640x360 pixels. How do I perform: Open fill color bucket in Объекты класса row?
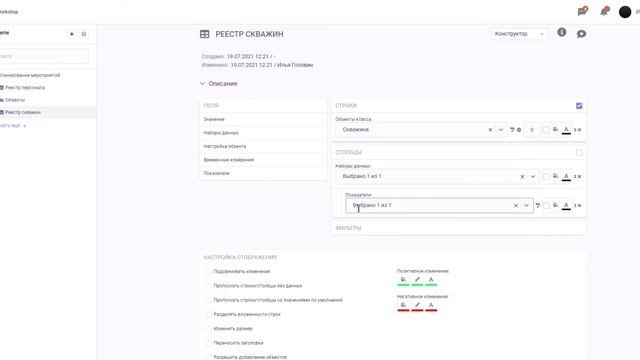[x=556, y=129]
